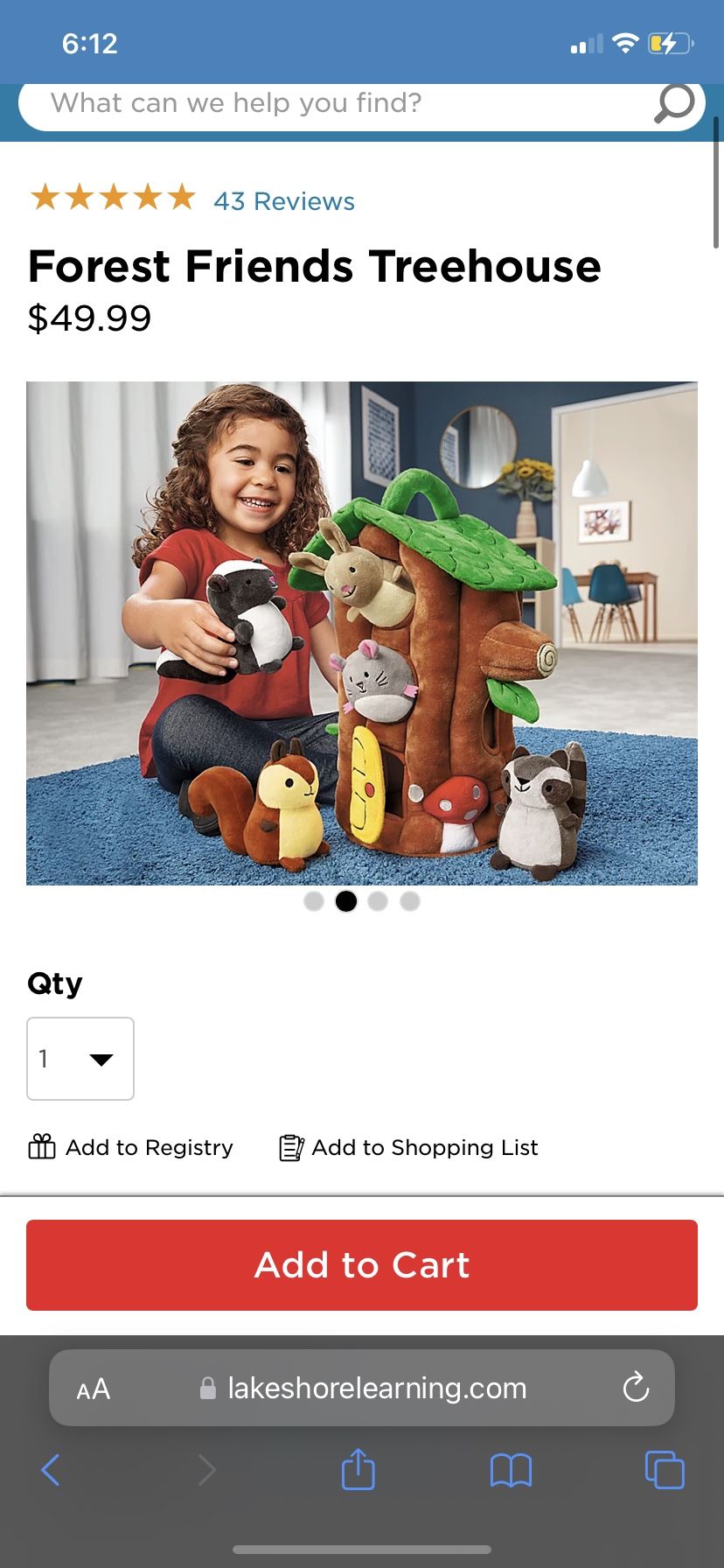724x1568 pixels.
Task: Click the Add to Shopping List text
Action: coord(425,1147)
